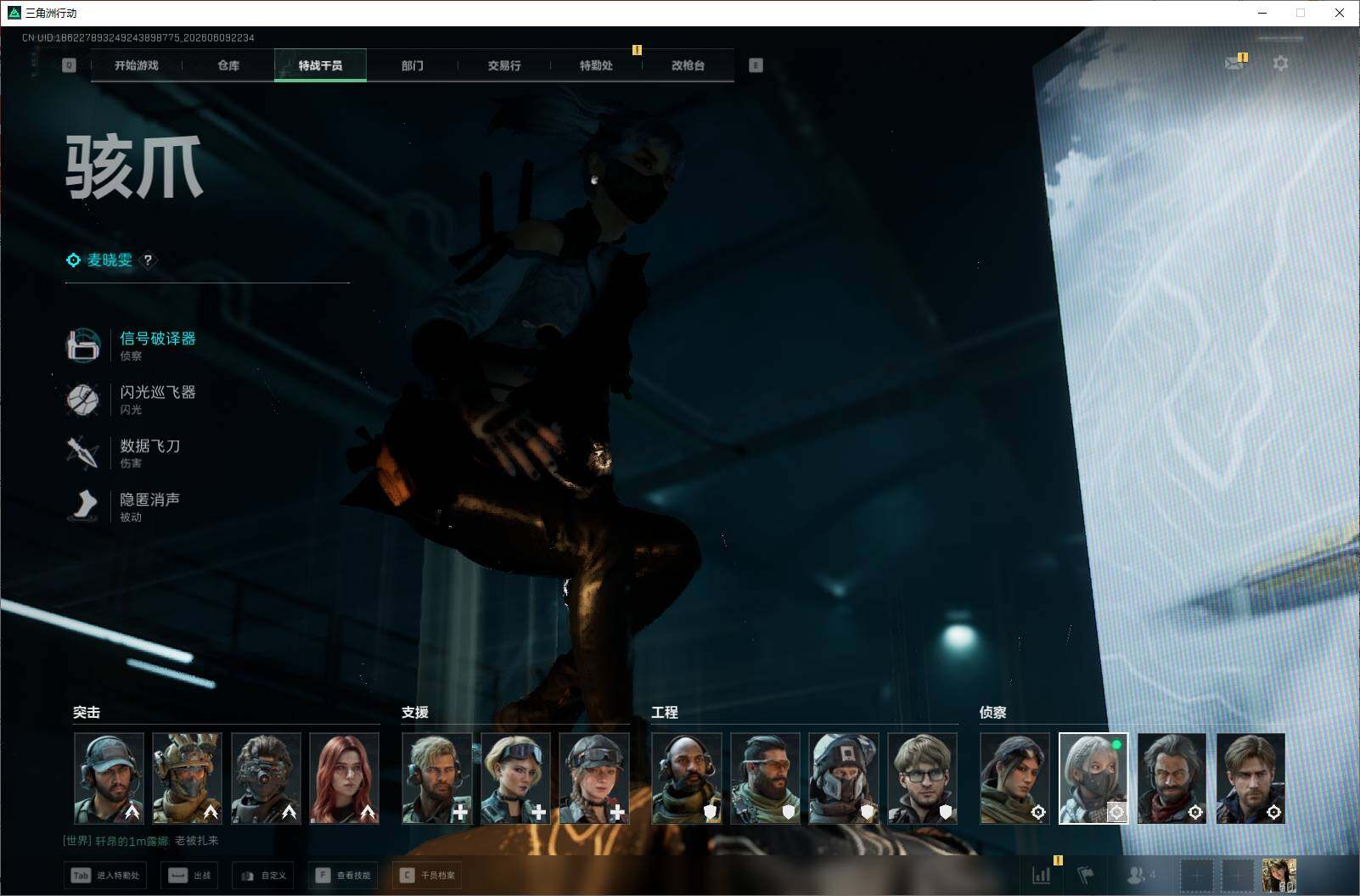This screenshot has width=1360, height=896.
Task: Go to the 部门 tab
Action: tap(413, 65)
